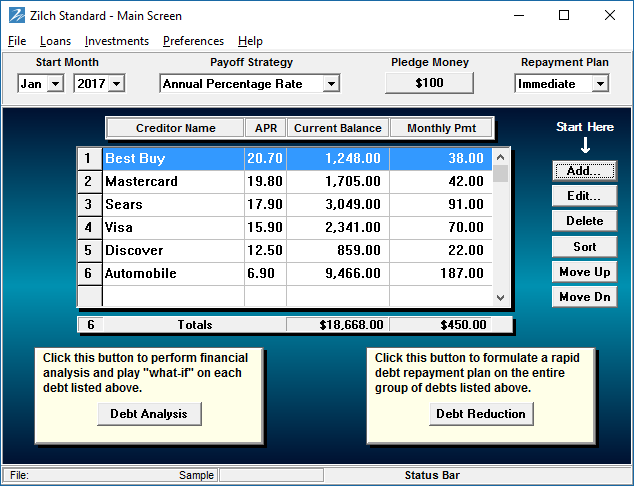Click the 'Sample' file name in status bar
The image size is (634, 486).
pyautogui.click(x=196, y=475)
